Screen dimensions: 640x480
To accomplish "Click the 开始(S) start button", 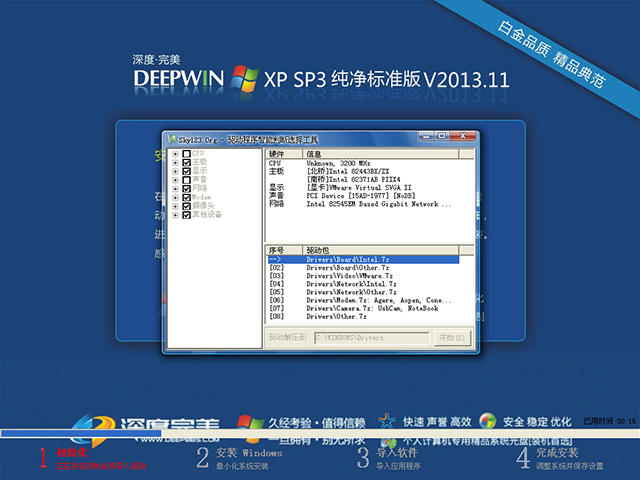I will (x=452, y=338).
